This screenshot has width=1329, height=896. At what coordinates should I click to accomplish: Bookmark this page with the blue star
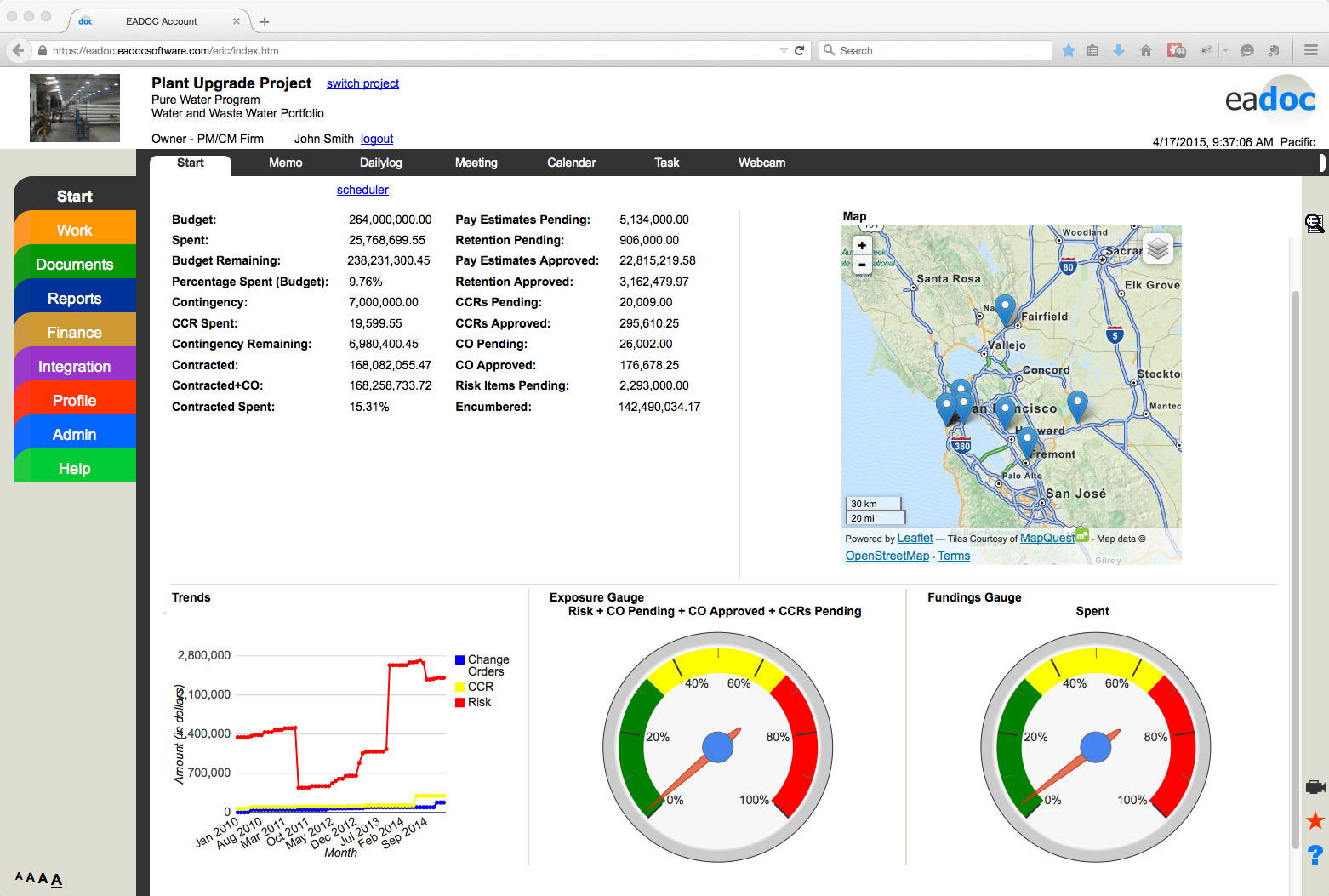pos(1069,50)
